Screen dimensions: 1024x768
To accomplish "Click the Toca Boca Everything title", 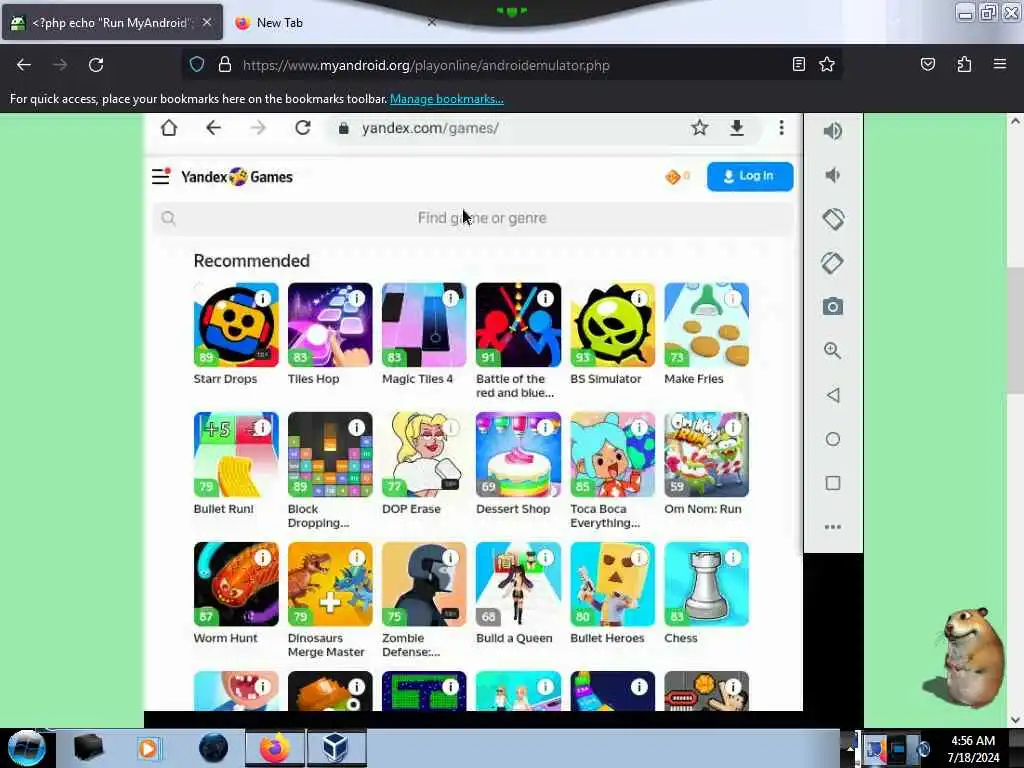I will click(x=605, y=516).
